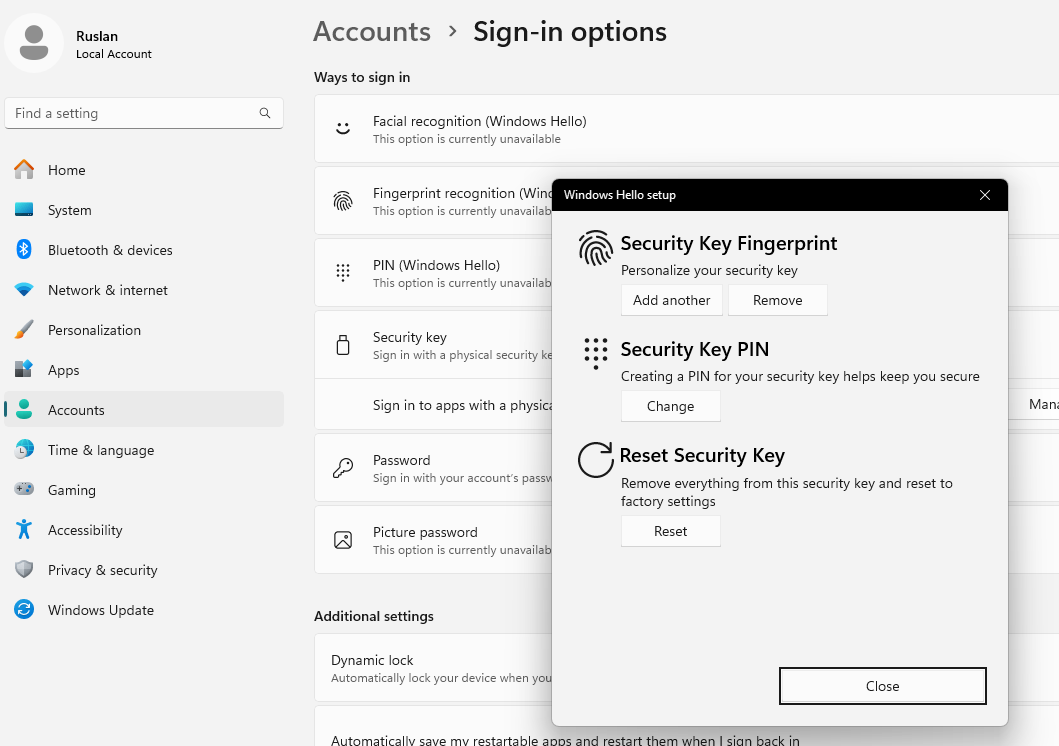
Task: Click the Network & internet Wi-Fi icon
Action: coord(24,290)
